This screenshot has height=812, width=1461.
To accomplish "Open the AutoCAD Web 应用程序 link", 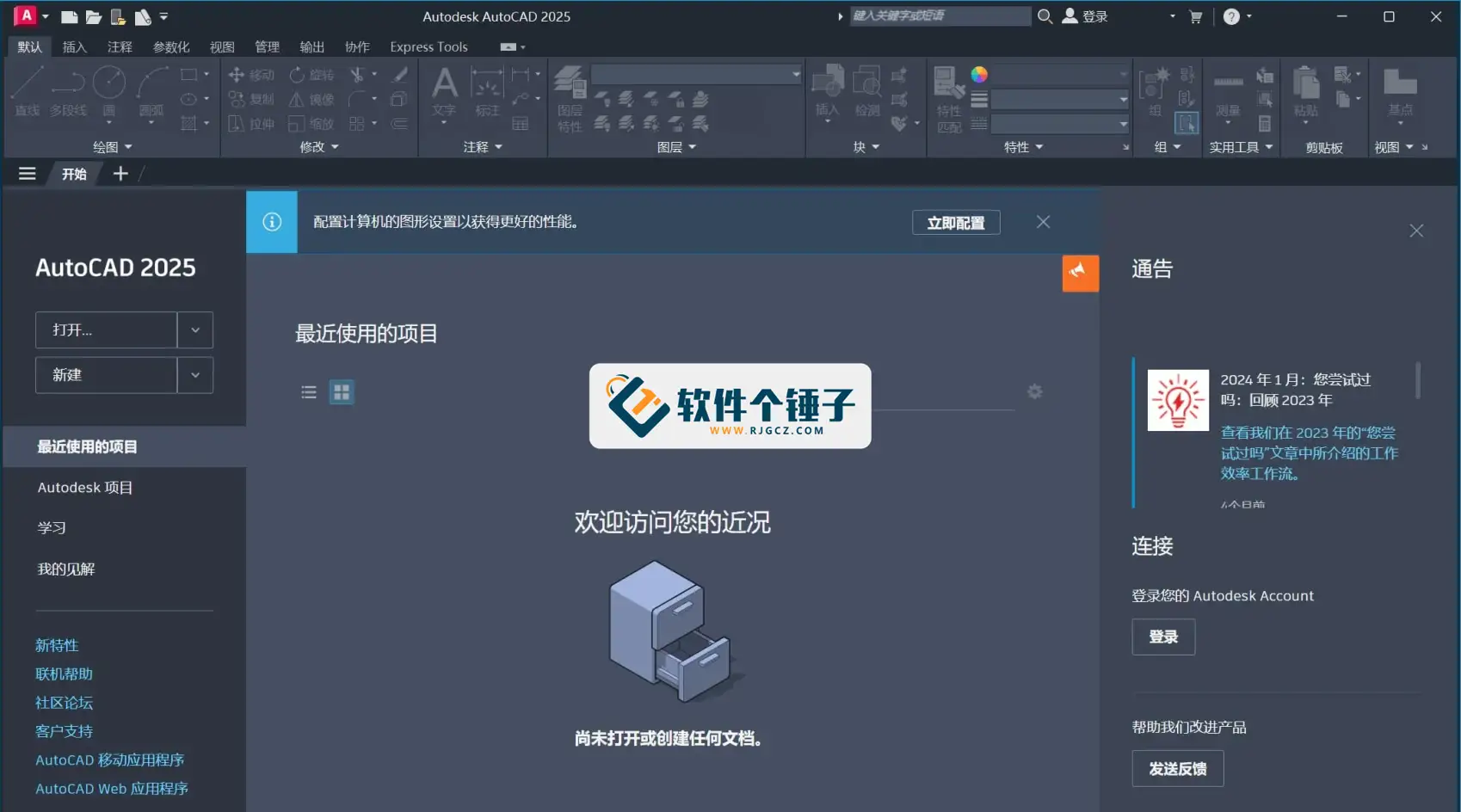I will (x=111, y=788).
